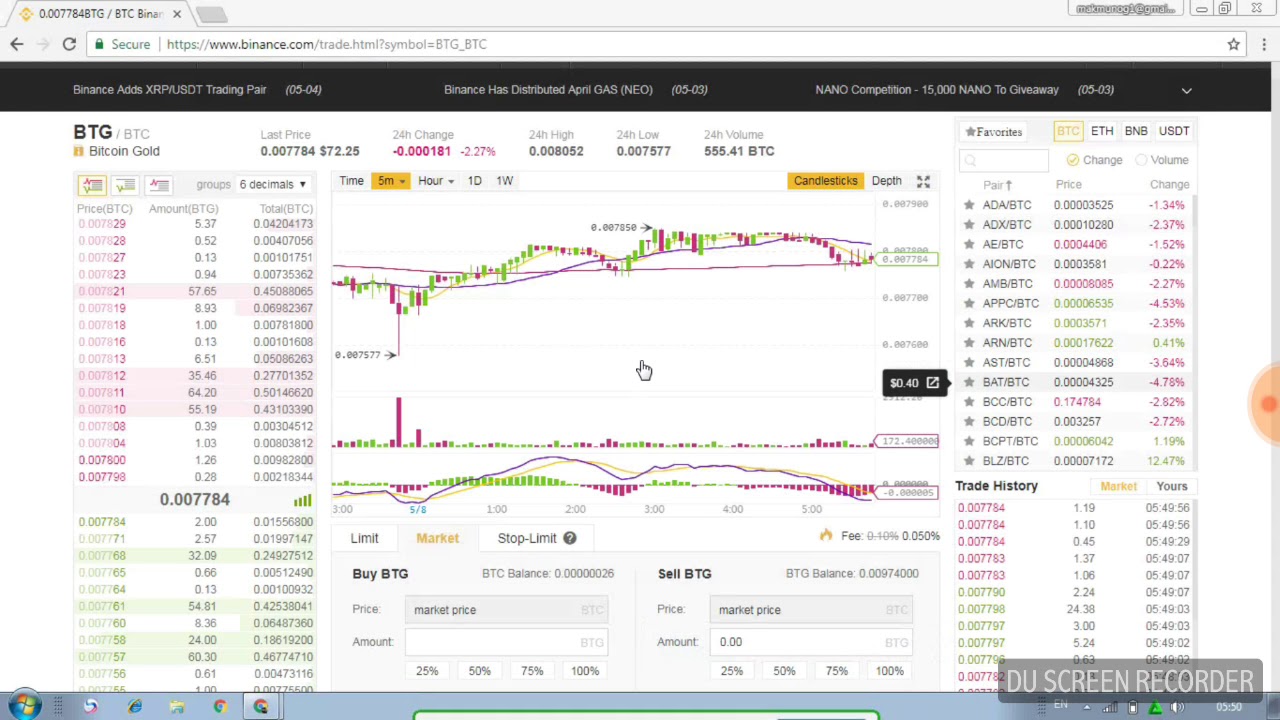Reload the page with browser refresh icon
1280x720 pixels.
pyautogui.click(x=69, y=44)
